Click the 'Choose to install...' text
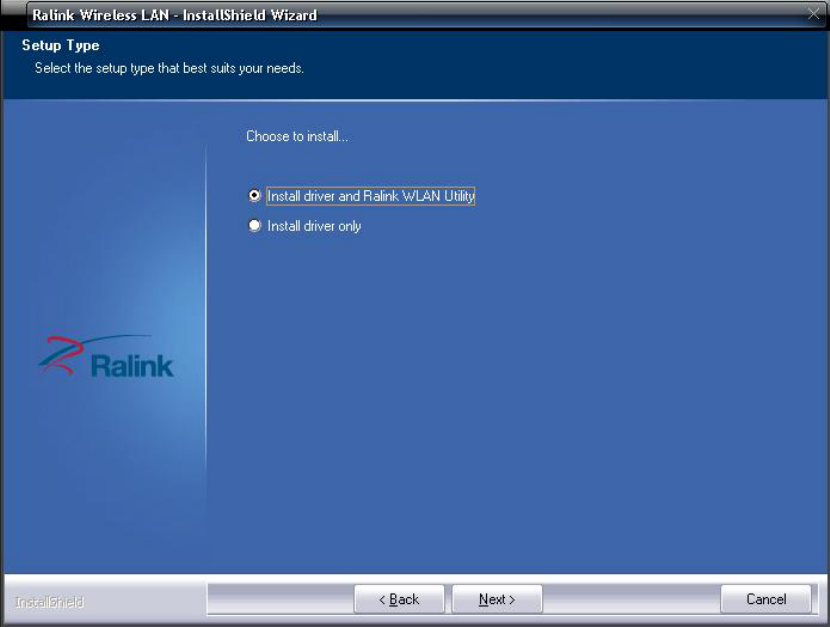This screenshot has height=627, width=830. coord(297,137)
